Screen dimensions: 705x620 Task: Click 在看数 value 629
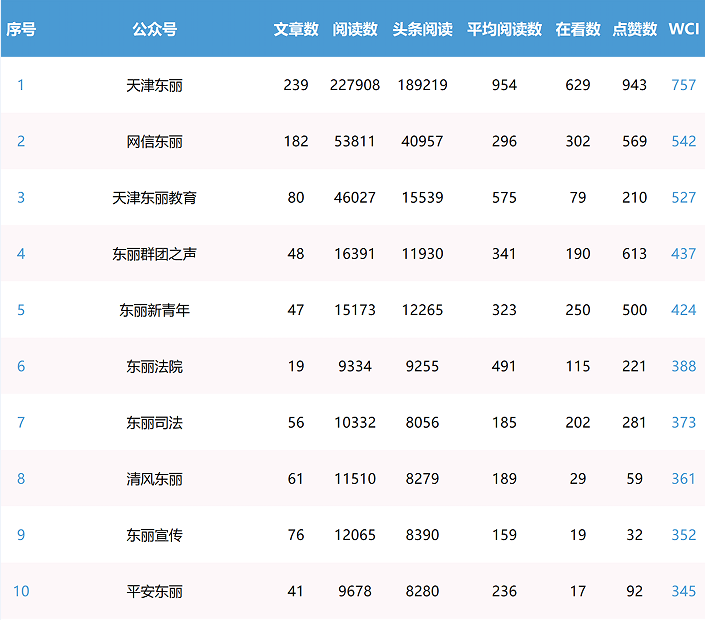tap(578, 85)
